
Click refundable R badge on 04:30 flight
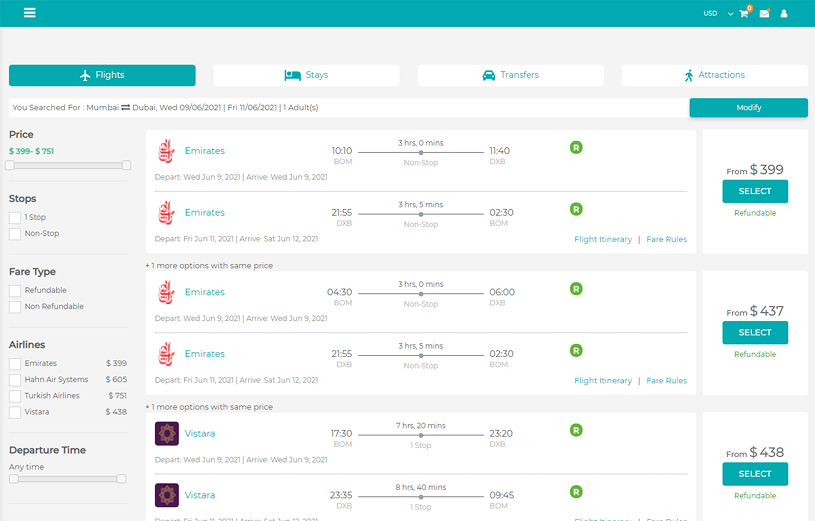coord(576,289)
